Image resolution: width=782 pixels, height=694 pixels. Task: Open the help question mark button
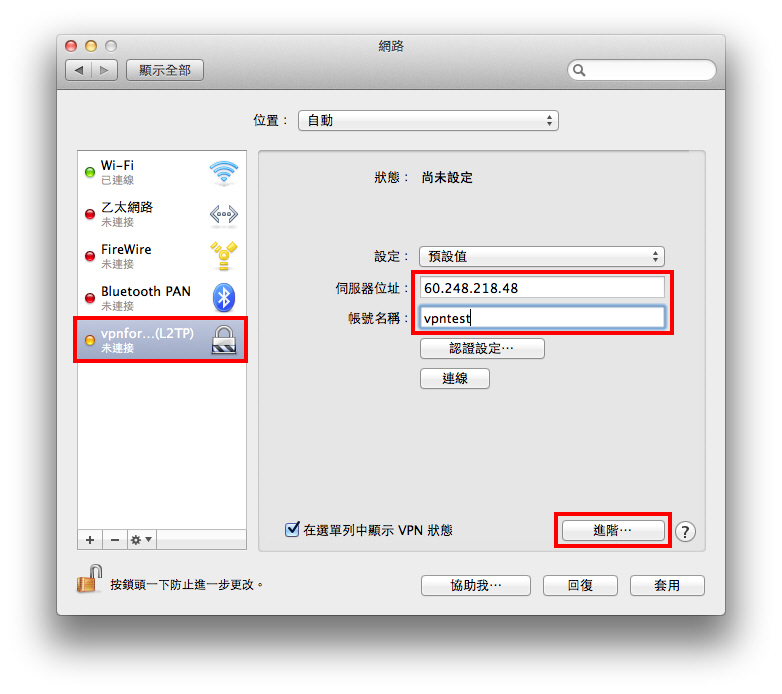685,531
